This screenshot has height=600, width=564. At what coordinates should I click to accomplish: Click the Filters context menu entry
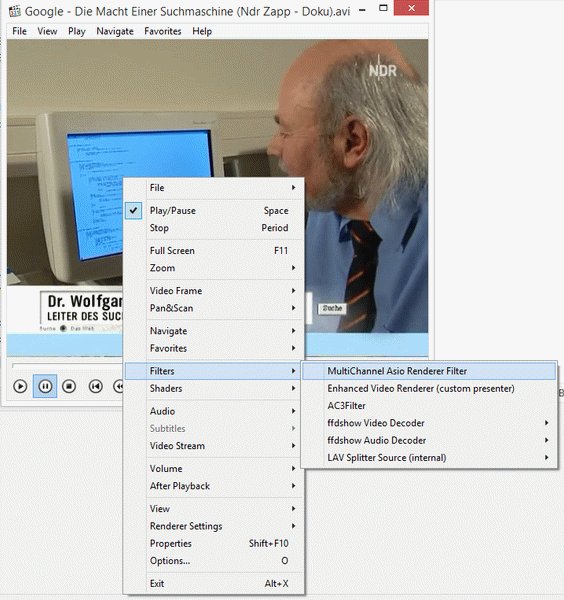[x=214, y=371]
